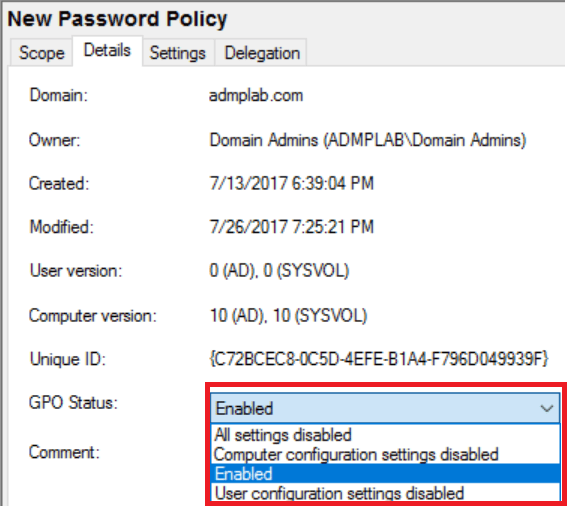Click the admplab.com domain value
Viewport: 567px width, 506px height.
click(256, 96)
